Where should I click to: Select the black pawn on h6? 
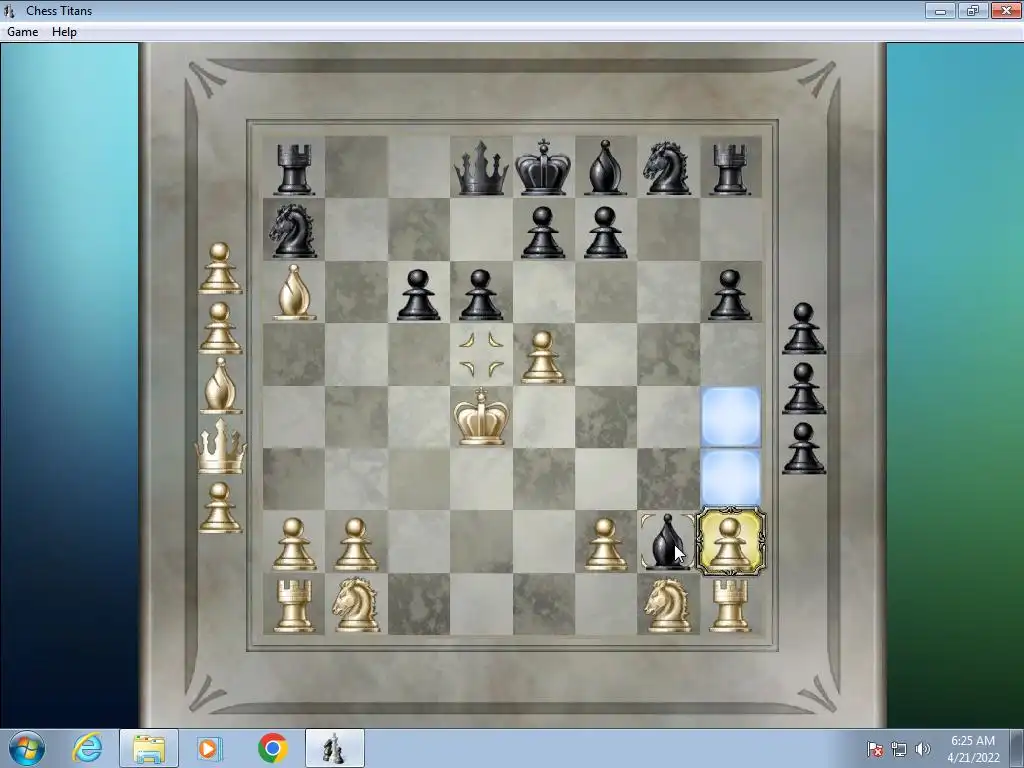[729, 295]
